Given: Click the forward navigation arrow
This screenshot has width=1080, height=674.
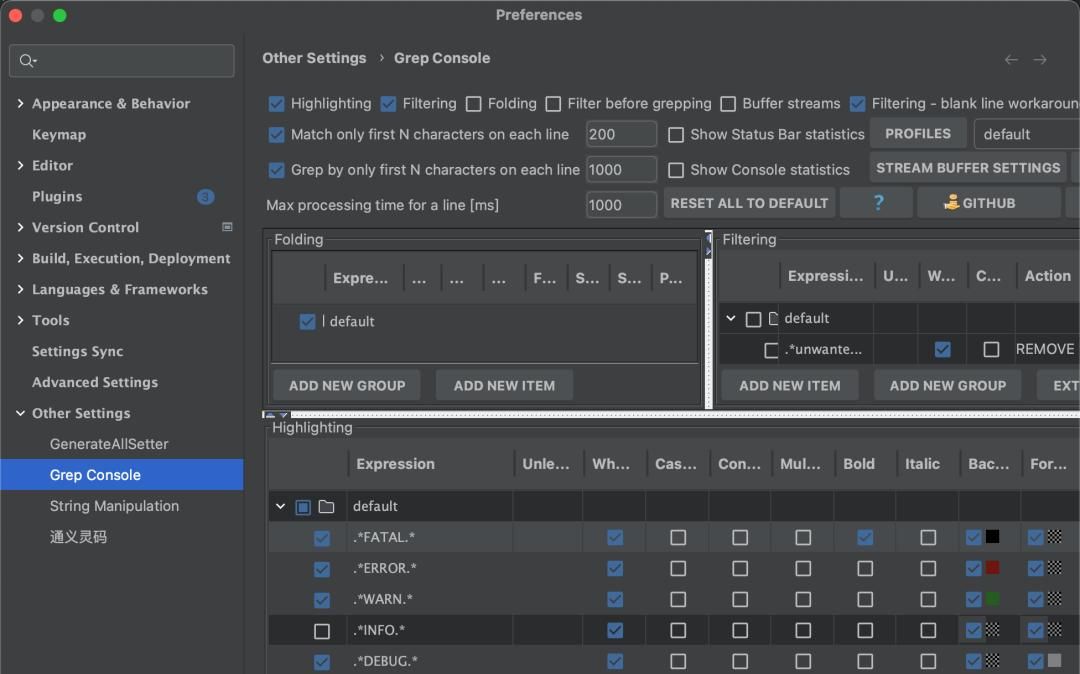Looking at the screenshot, I should pyautogui.click(x=1040, y=59).
